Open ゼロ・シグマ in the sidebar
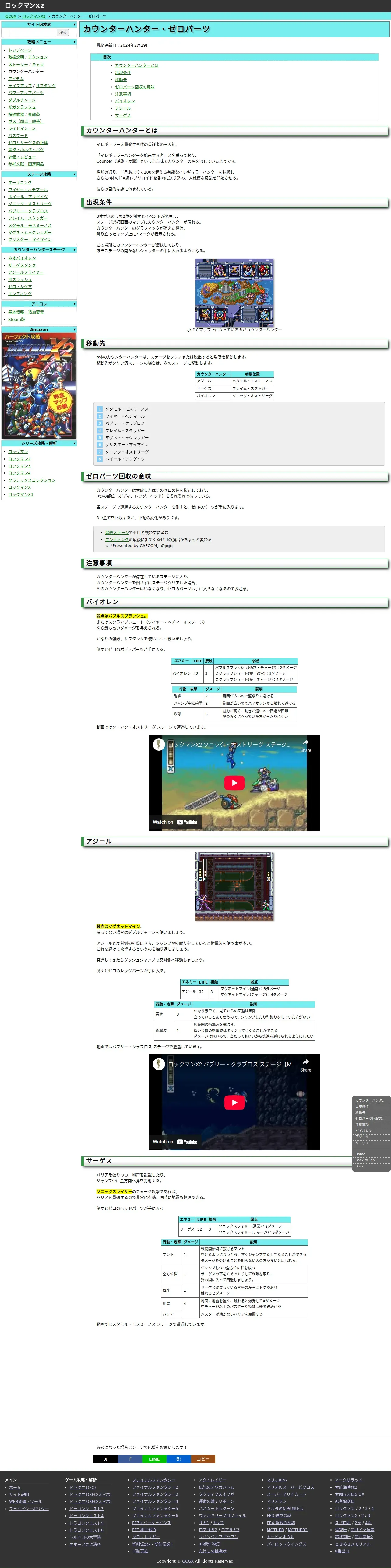The width and height of the screenshot is (391, 1568). [20, 286]
